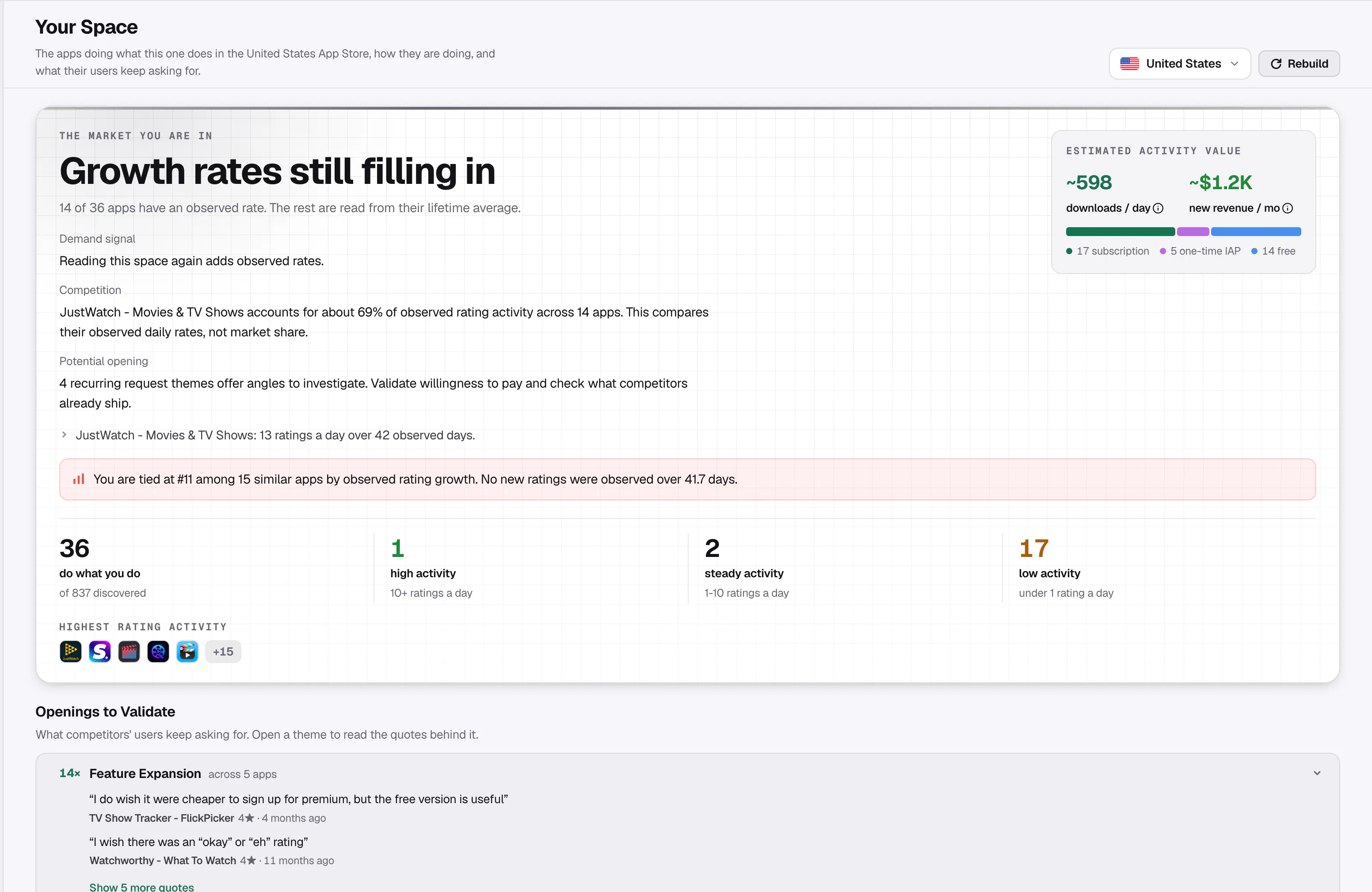Screen dimensions: 1372x892
Task: Open the Feature Expansion theme title
Action: click(145, 774)
